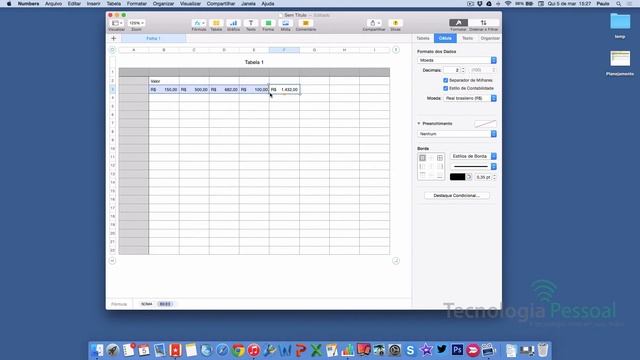Image resolution: width=640 pixels, height=360 pixels.
Task: Open the Fórmula insert button
Action: click(199, 23)
